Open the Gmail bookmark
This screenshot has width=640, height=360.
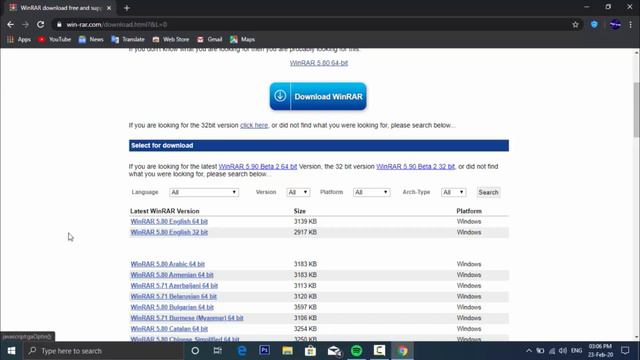point(209,39)
